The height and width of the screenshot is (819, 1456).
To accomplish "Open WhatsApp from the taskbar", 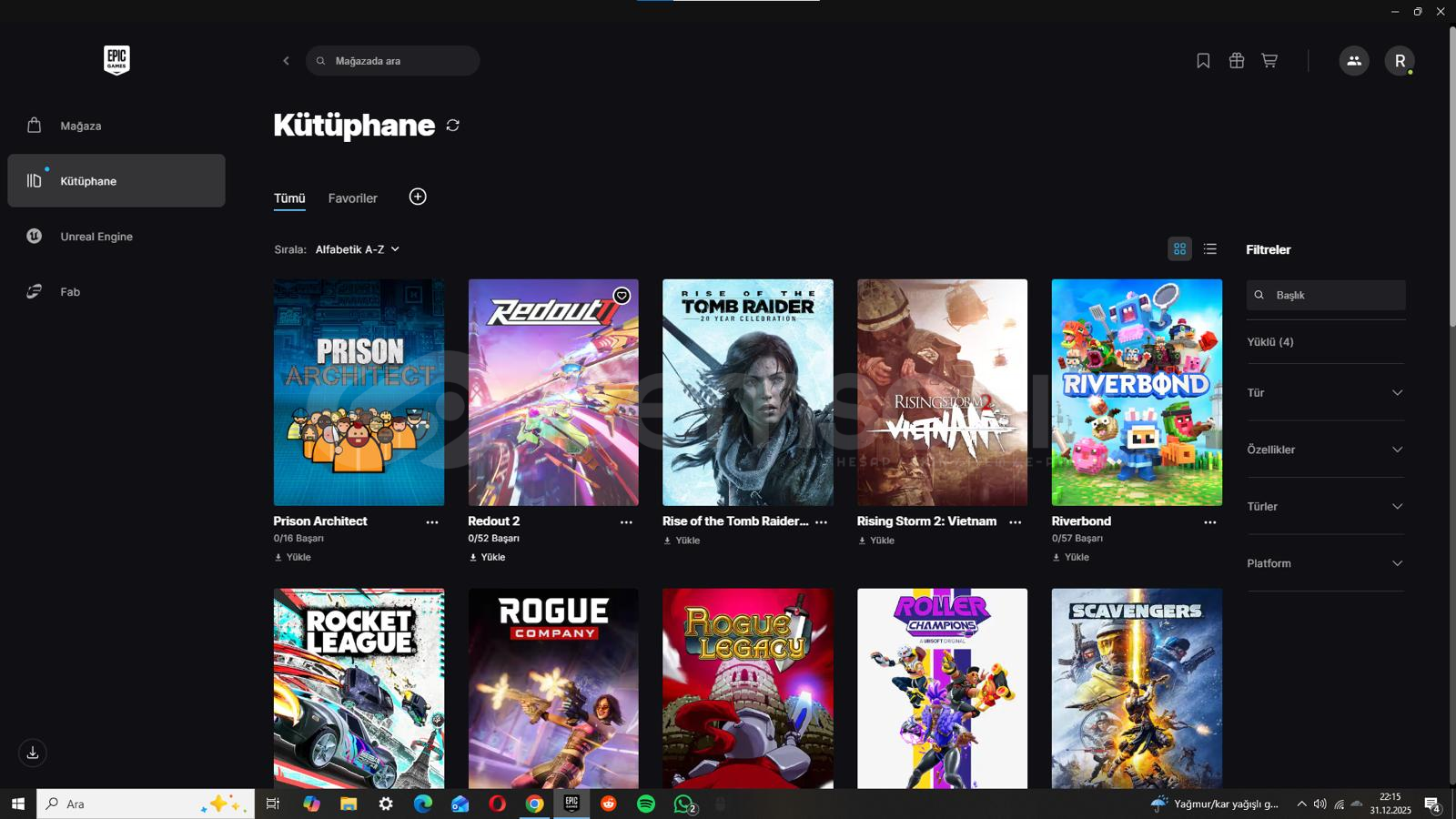I will 684,804.
